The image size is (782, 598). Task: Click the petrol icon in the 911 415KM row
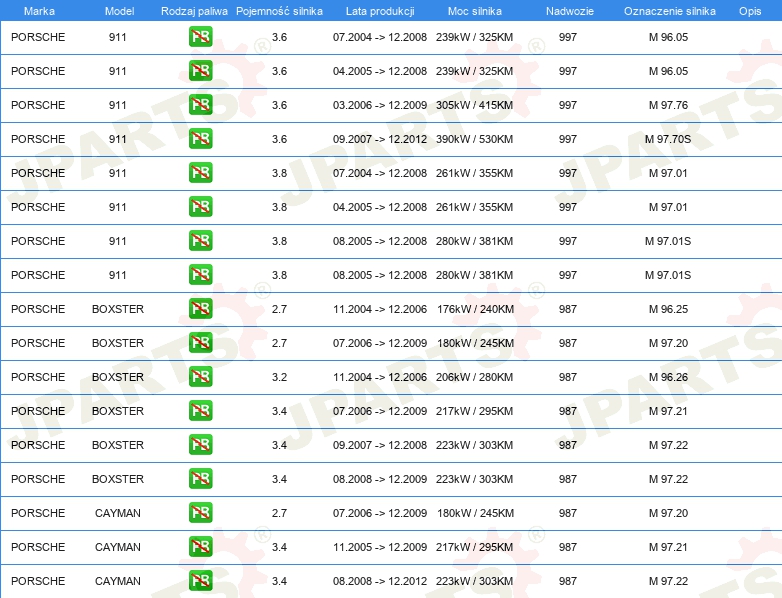coord(200,105)
